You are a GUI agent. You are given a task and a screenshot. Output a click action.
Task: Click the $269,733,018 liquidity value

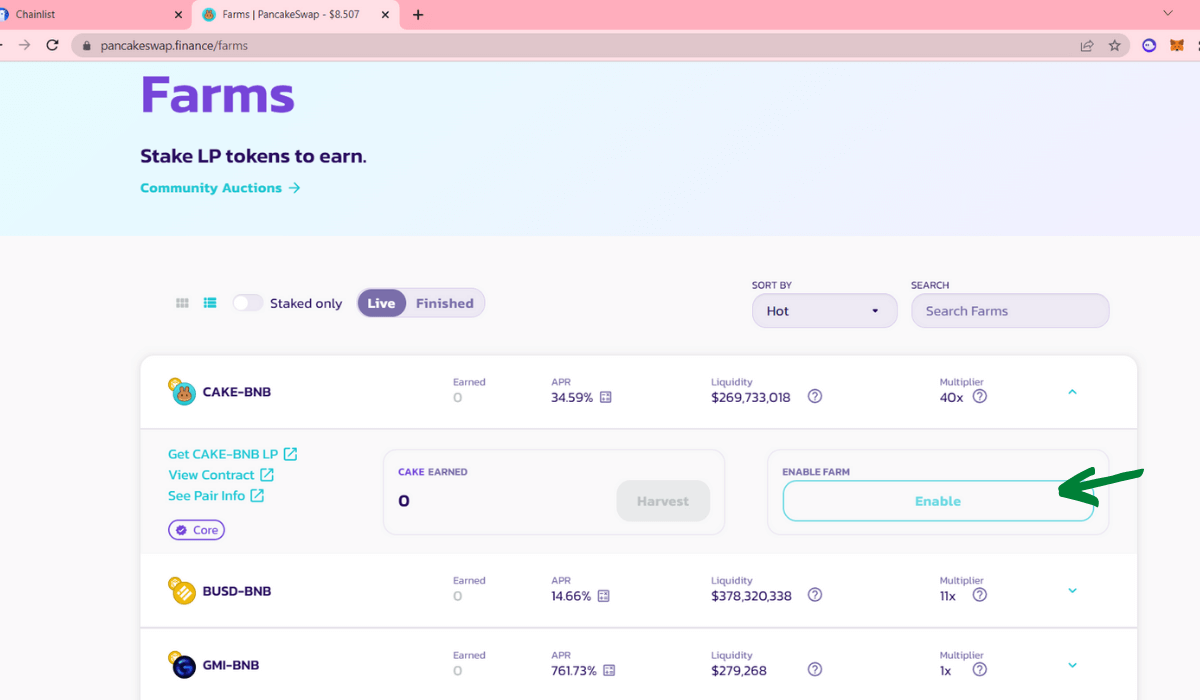tap(751, 397)
